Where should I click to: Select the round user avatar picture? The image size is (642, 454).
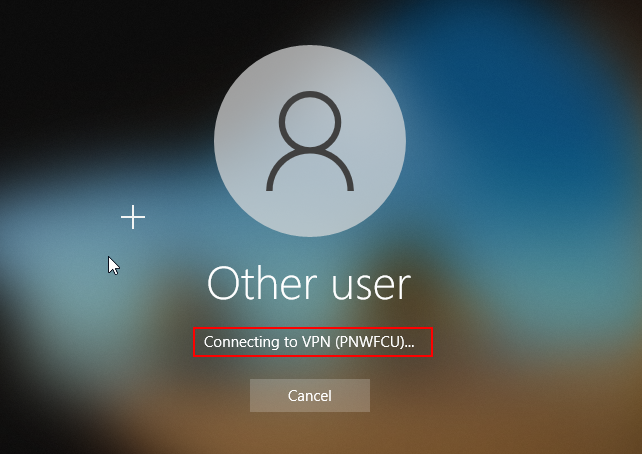(310, 140)
